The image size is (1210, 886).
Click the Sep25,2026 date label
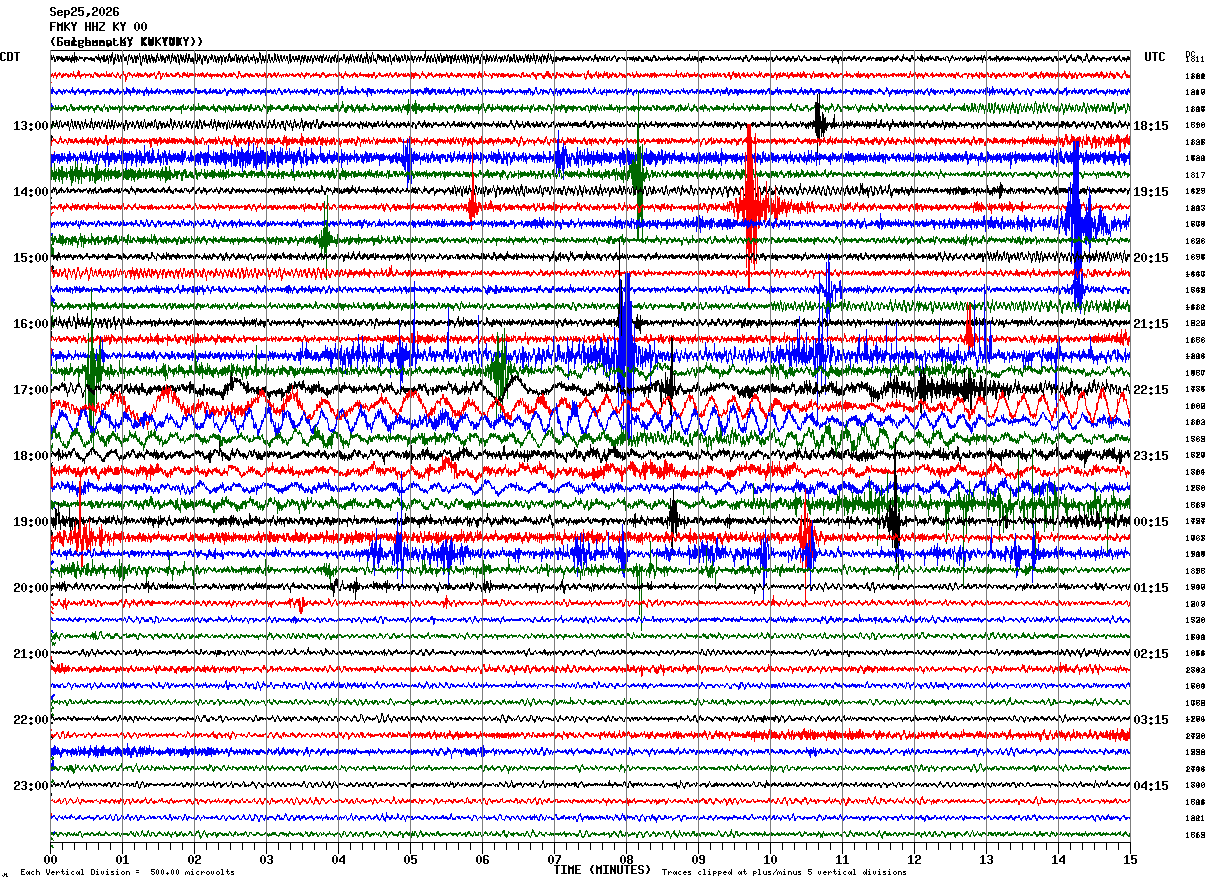click(x=84, y=12)
